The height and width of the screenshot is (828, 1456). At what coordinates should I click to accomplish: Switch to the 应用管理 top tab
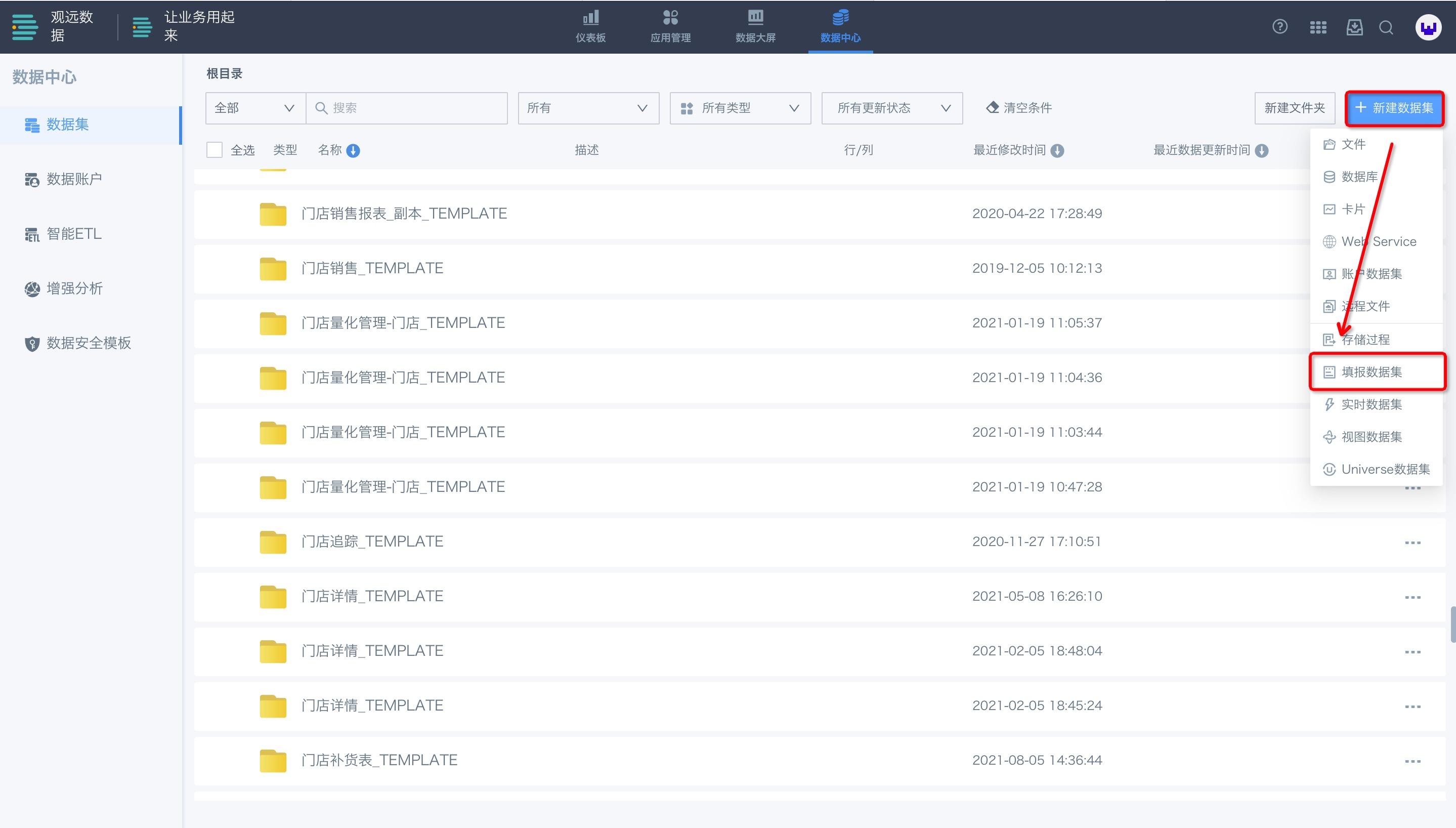pyautogui.click(x=671, y=27)
